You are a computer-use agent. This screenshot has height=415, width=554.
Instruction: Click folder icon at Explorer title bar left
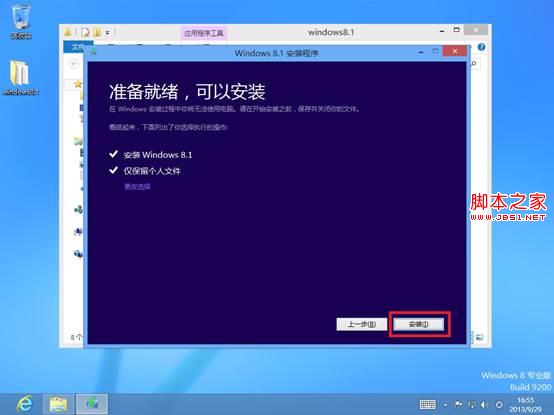point(68,32)
